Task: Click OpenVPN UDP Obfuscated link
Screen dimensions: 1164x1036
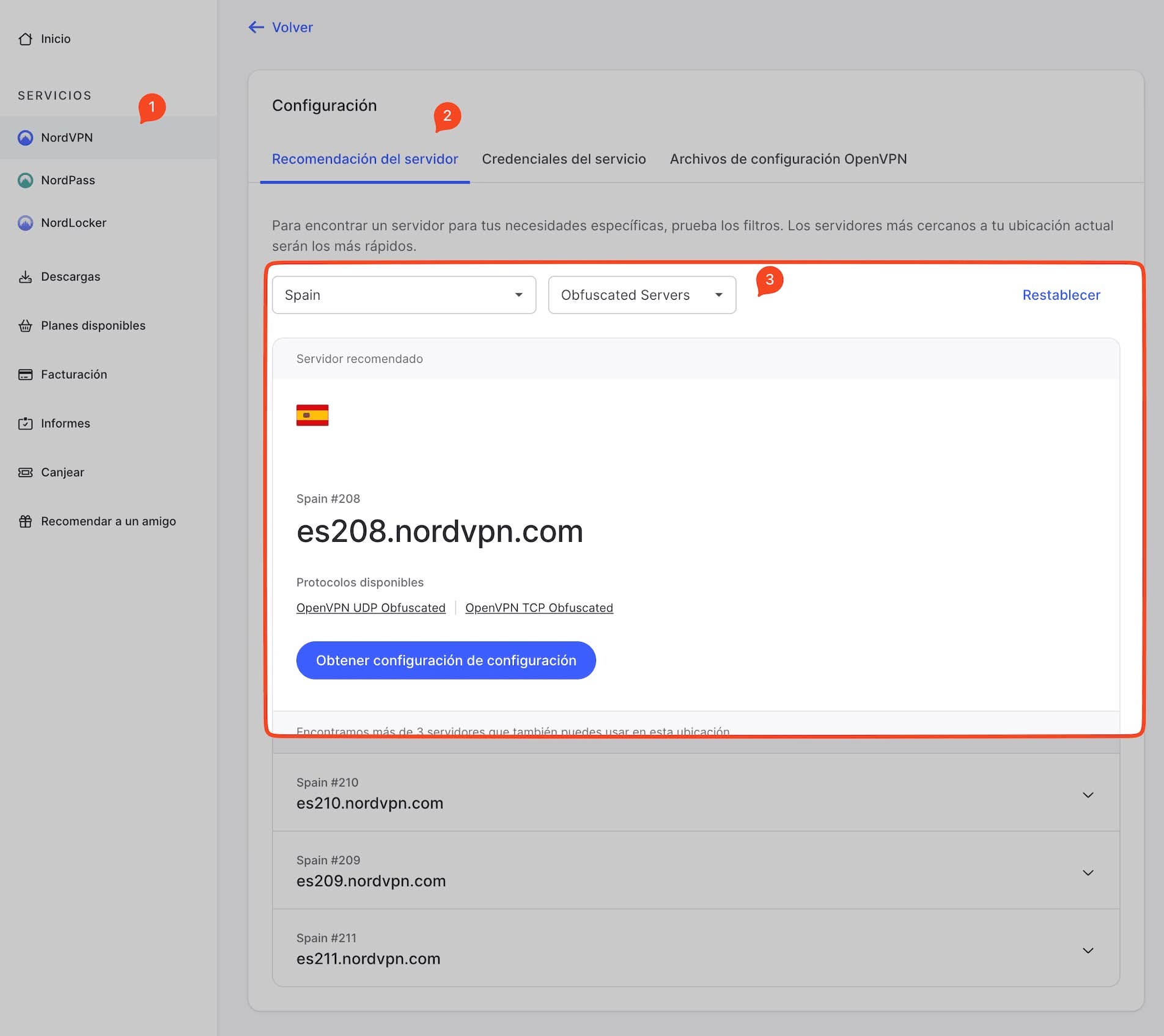Action: [x=371, y=608]
